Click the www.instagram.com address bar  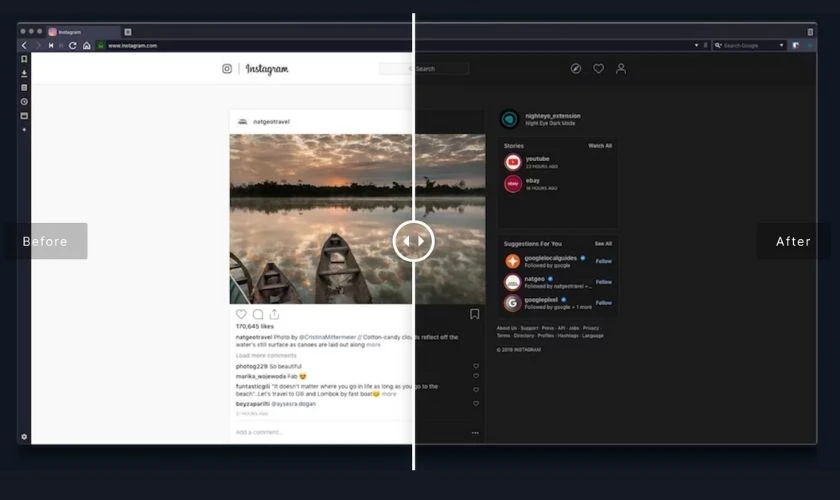396,46
